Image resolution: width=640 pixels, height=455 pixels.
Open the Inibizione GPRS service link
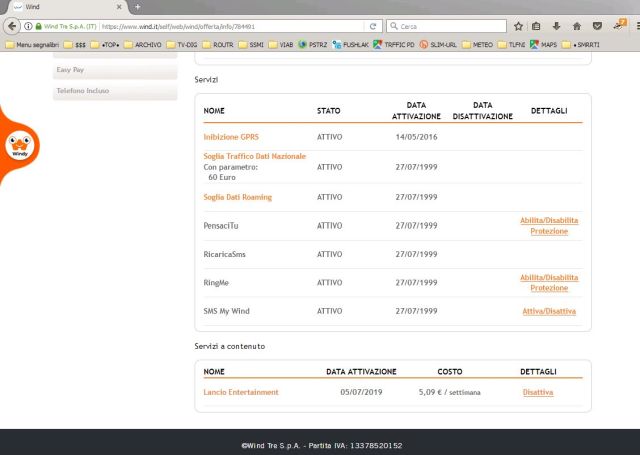[x=231, y=137]
